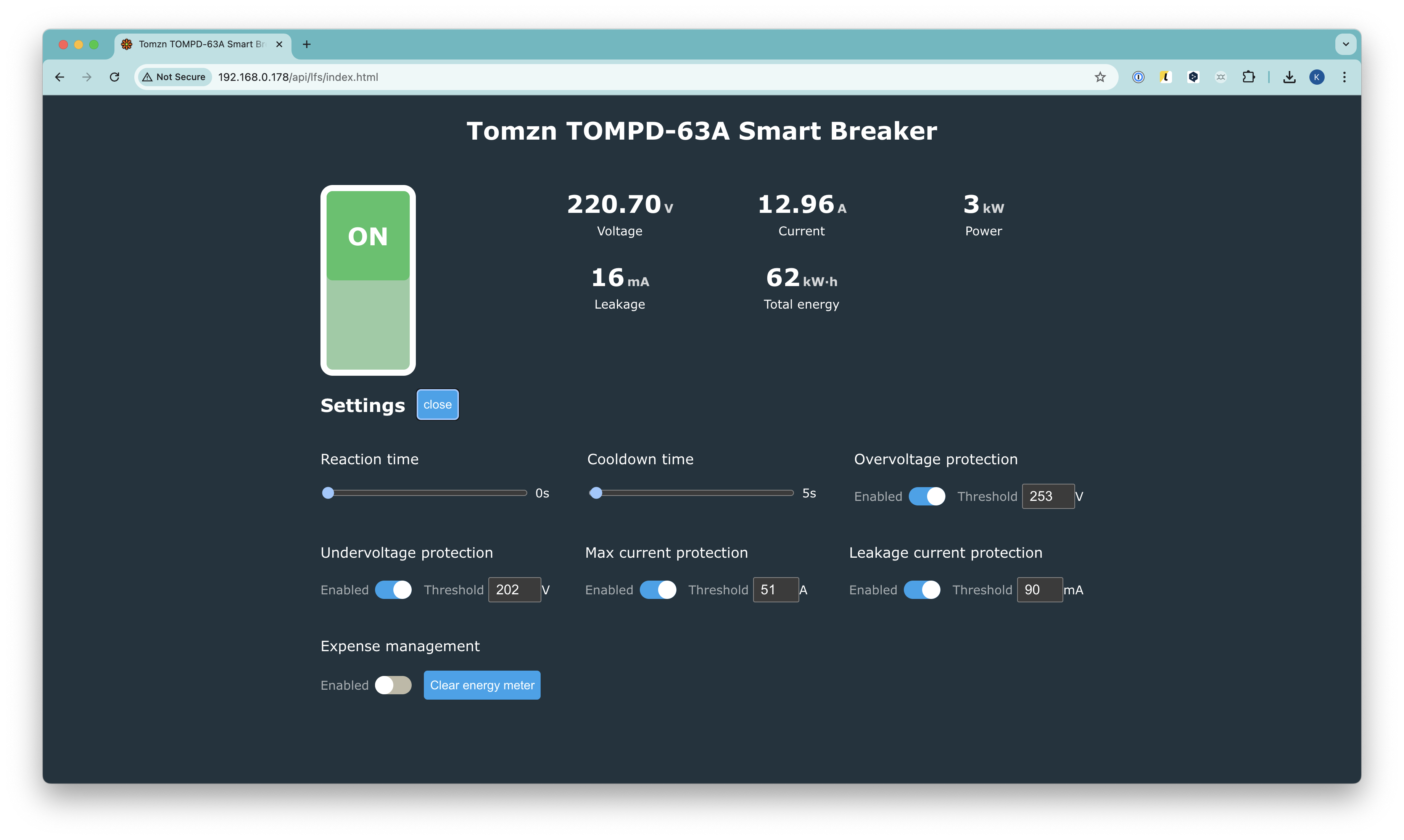Image resolution: width=1404 pixels, height=840 pixels.
Task: Enable Expense management toggle
Action: point(393,685)
